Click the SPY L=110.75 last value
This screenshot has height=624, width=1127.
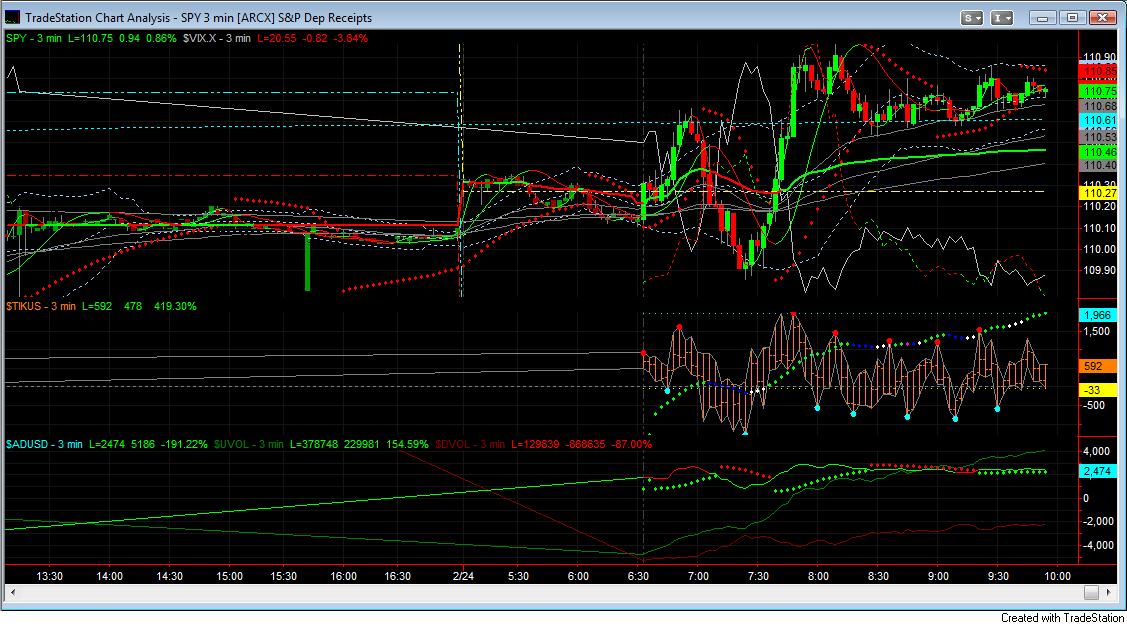pos(89,37)
